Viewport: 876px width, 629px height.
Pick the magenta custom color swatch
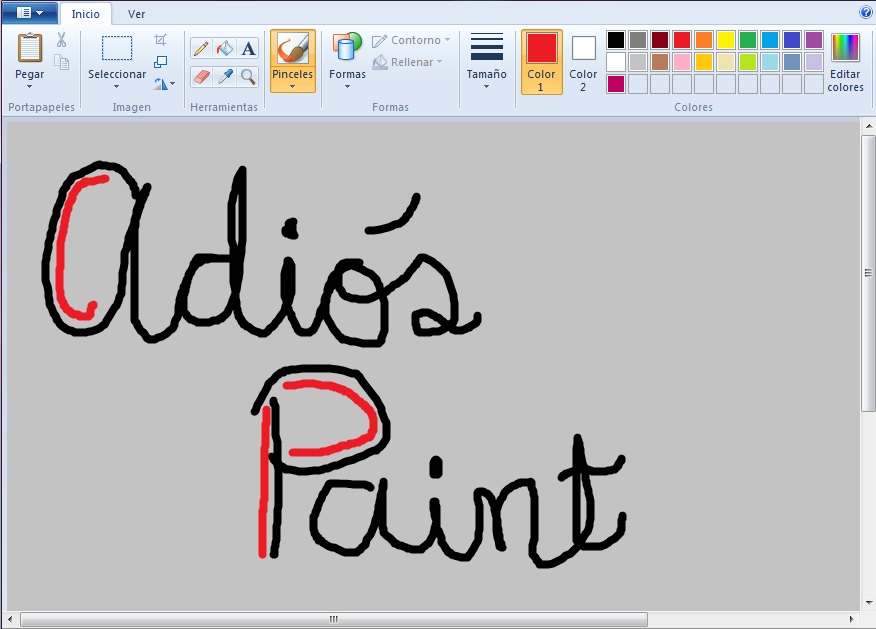616,84
